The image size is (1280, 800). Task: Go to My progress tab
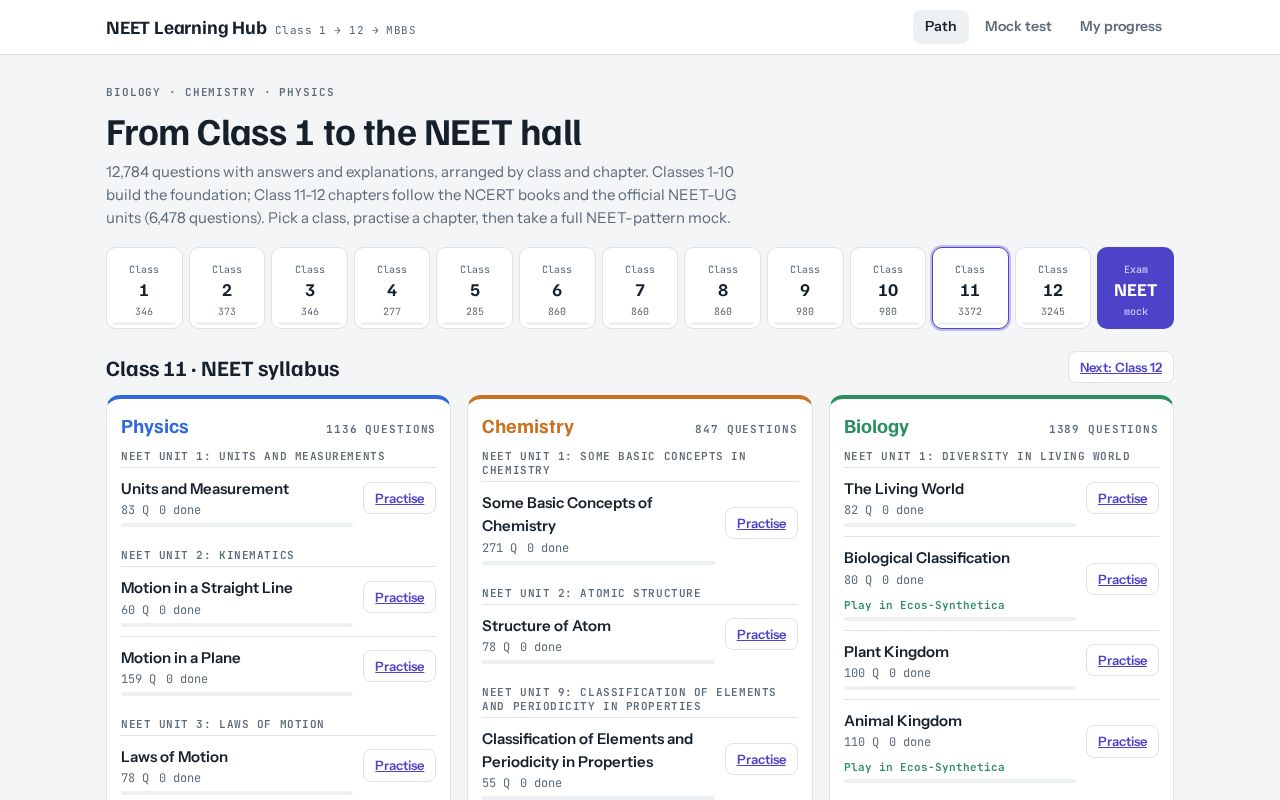1120,27
